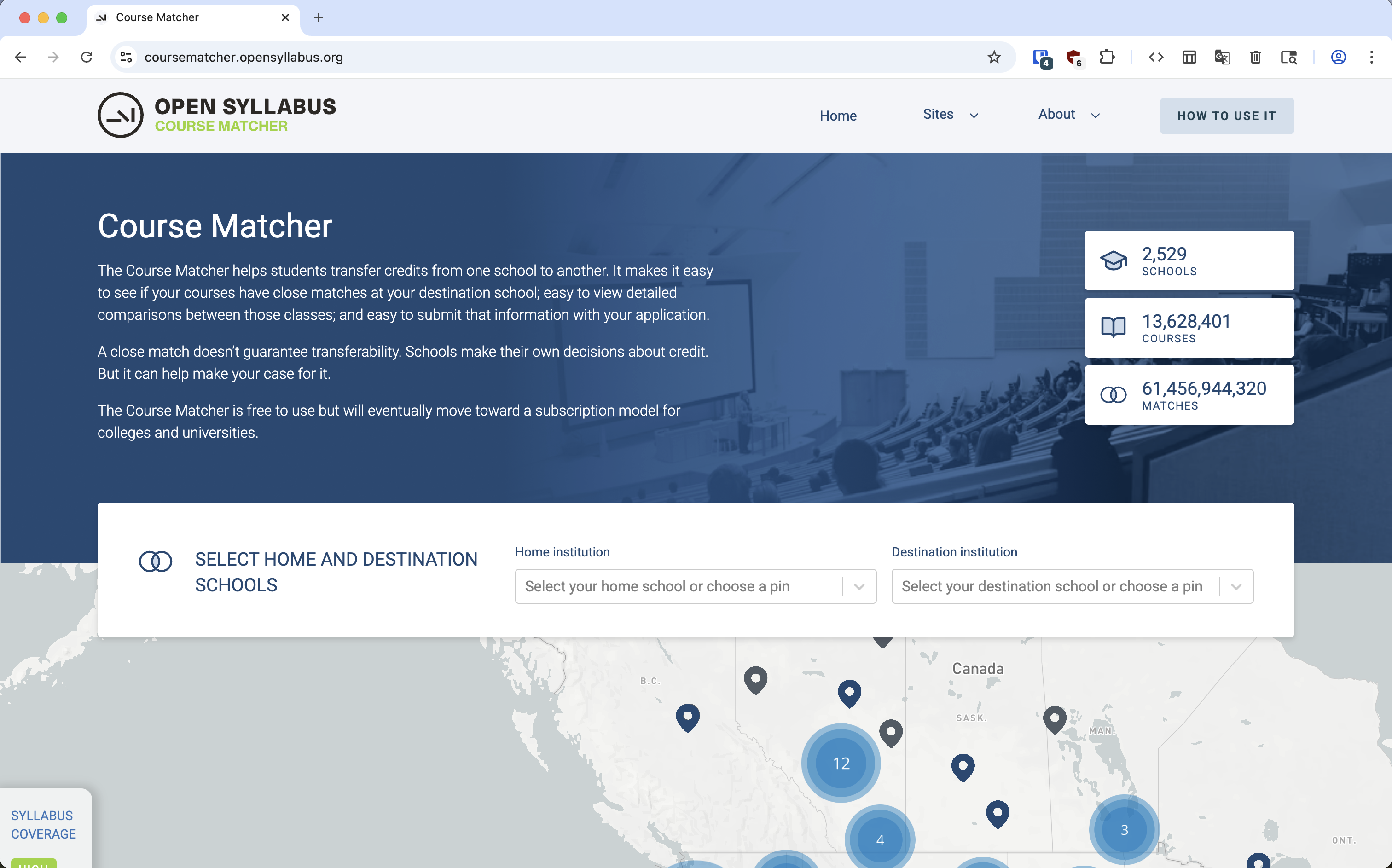Click the code brackets extension icon
The image size is (1392, 868).
tap(1156, 57)
